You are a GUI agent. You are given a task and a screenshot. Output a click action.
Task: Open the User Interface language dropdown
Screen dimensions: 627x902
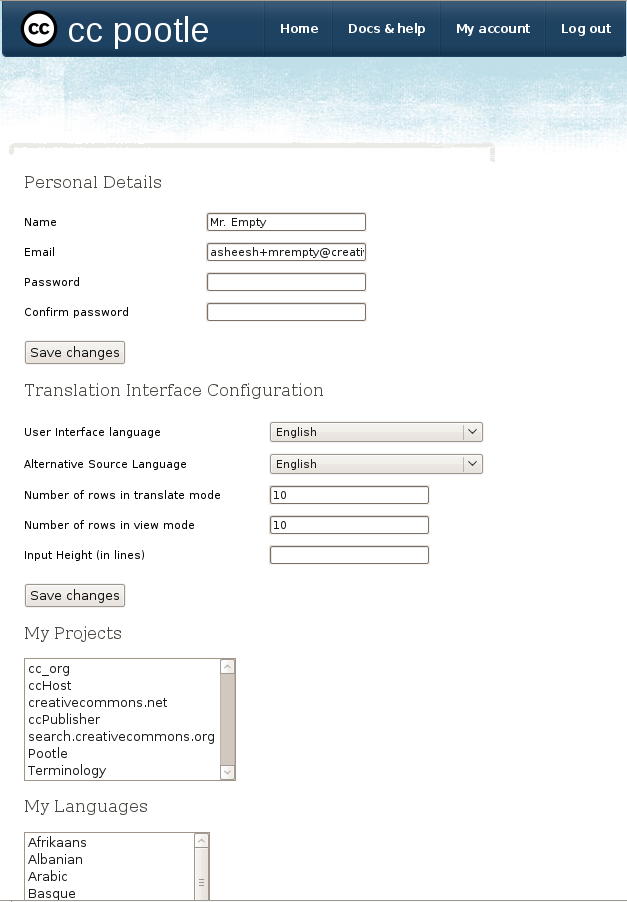[376, 432]
